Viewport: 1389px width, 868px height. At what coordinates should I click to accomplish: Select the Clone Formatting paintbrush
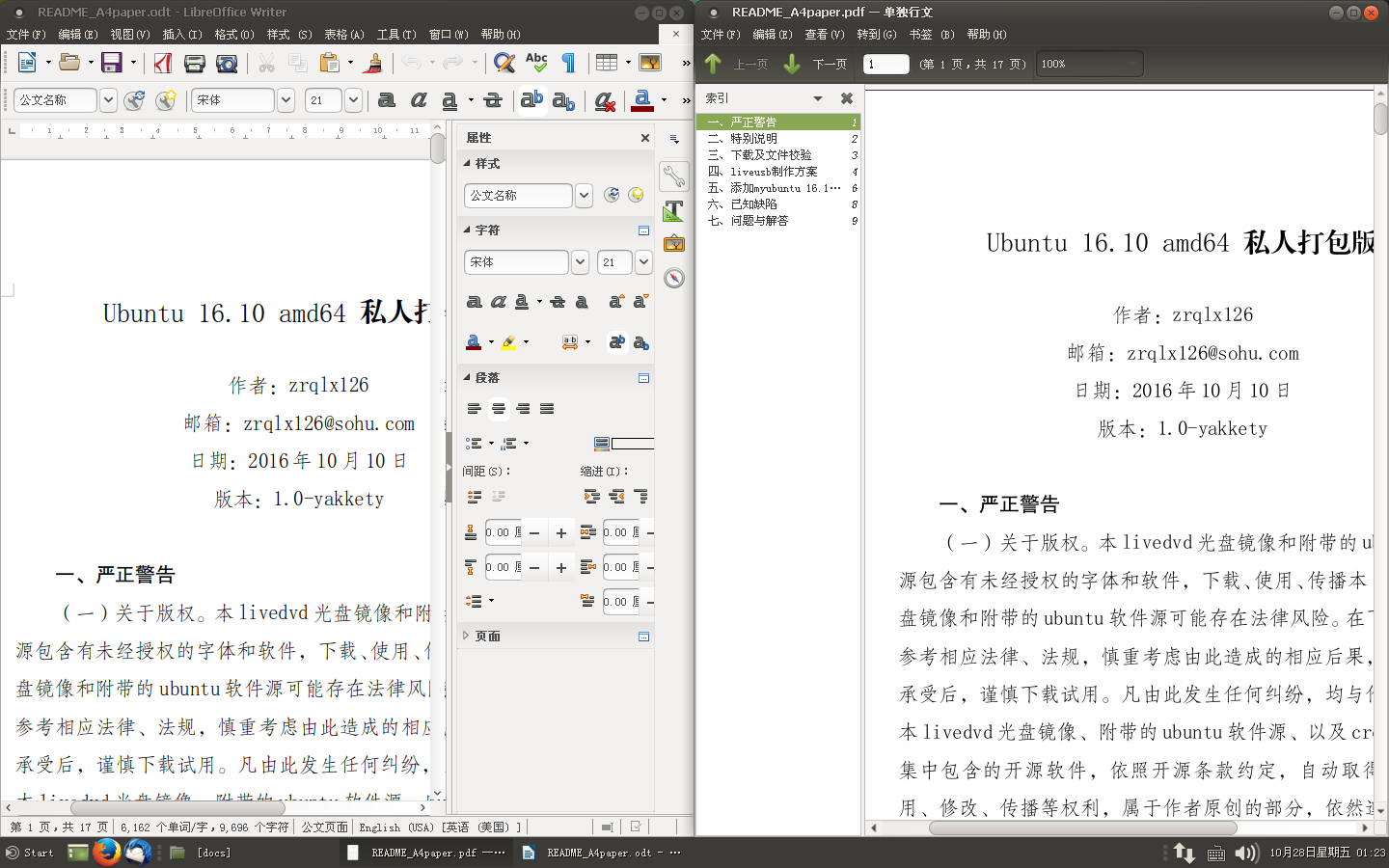(x=374, y=63)
